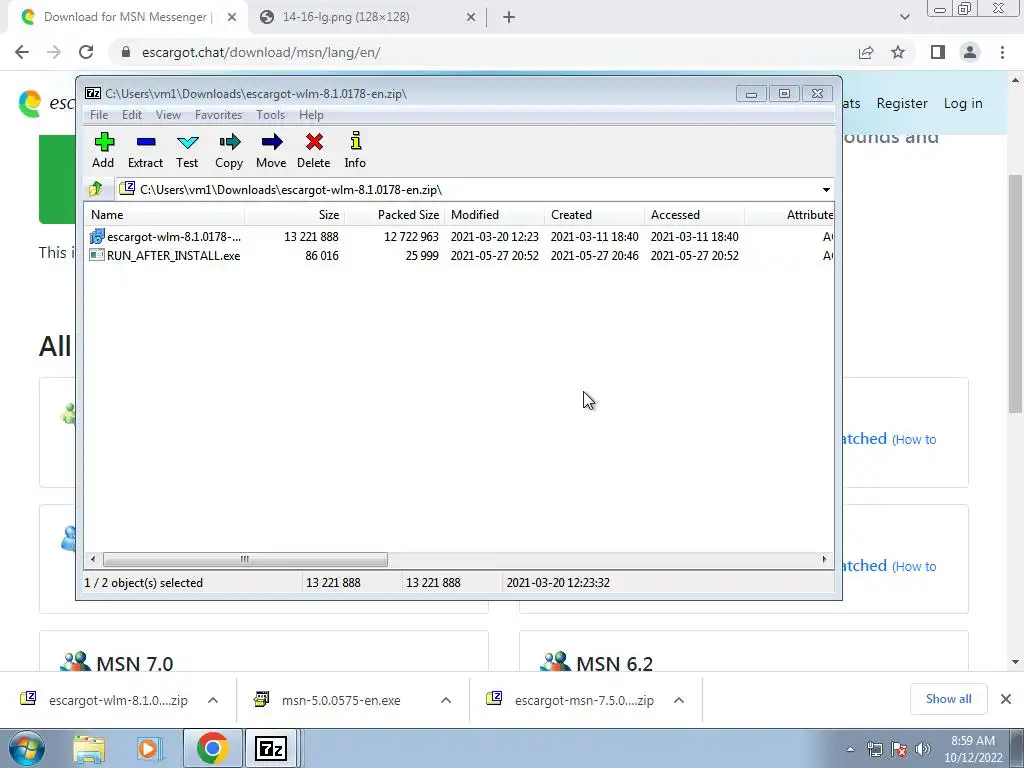
Task: Click the 7-Zip taskbar icon
Action: (271, 748)
